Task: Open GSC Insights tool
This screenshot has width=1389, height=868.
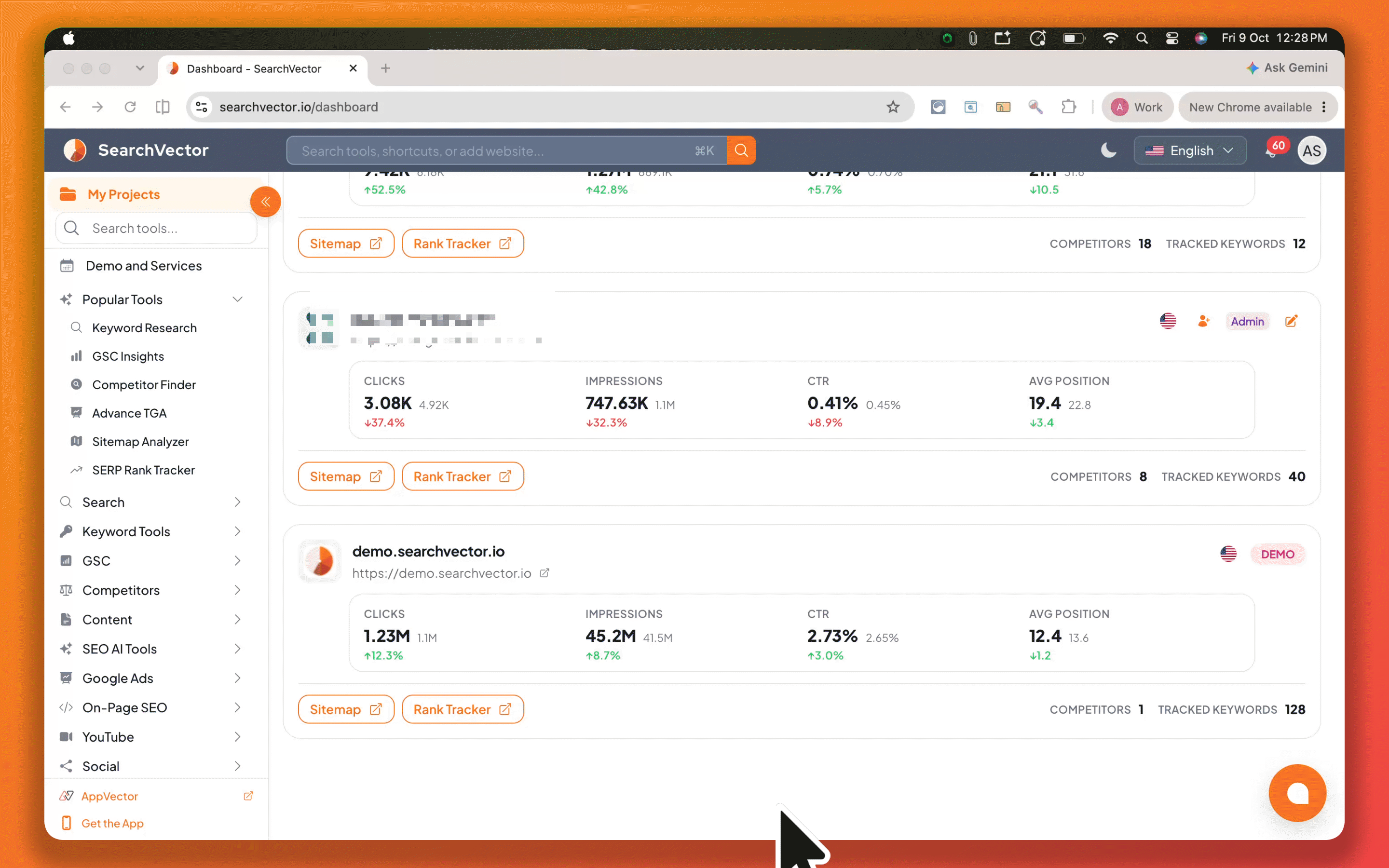Action: click(x=128, y=356)
